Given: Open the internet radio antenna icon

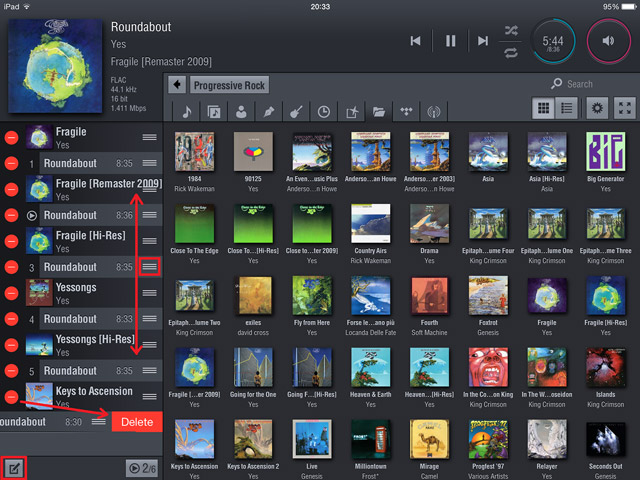Looking at the screenshot, I should point(434,112).
